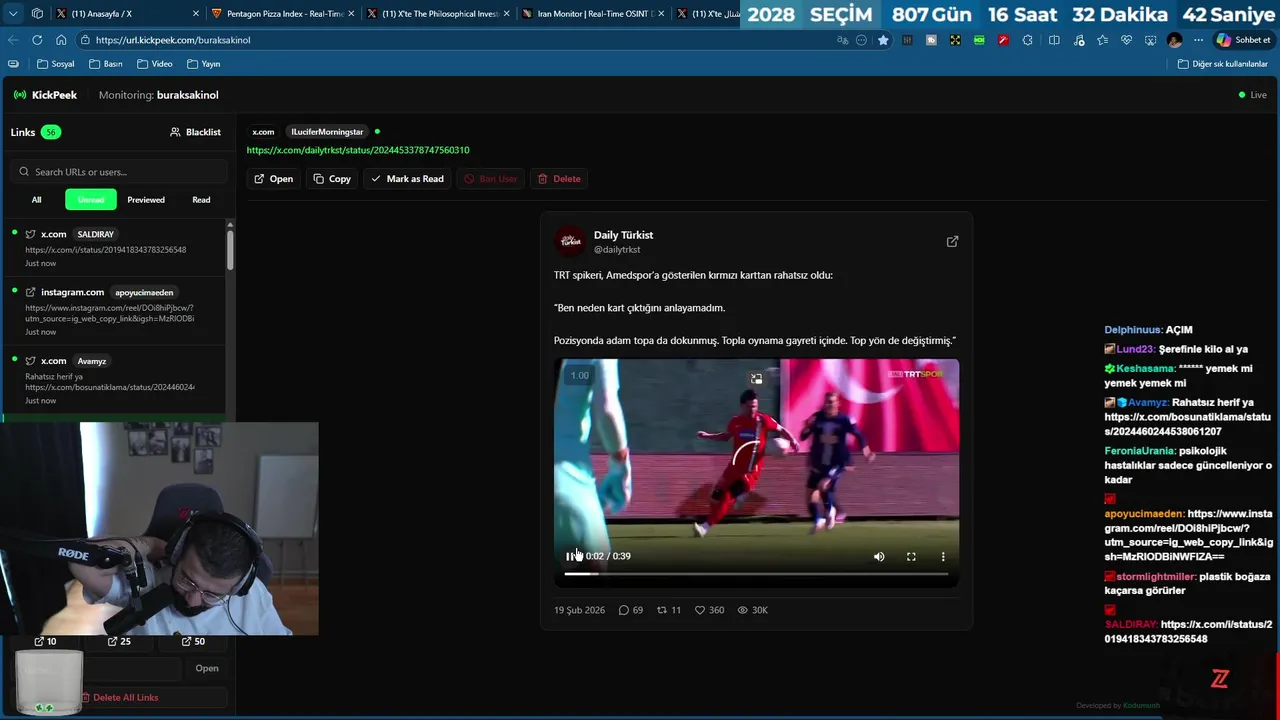Open Diğer sık kullanılanlar folder
The width and height of the screenshot is (1280, 720).
tap(1223, 64)
